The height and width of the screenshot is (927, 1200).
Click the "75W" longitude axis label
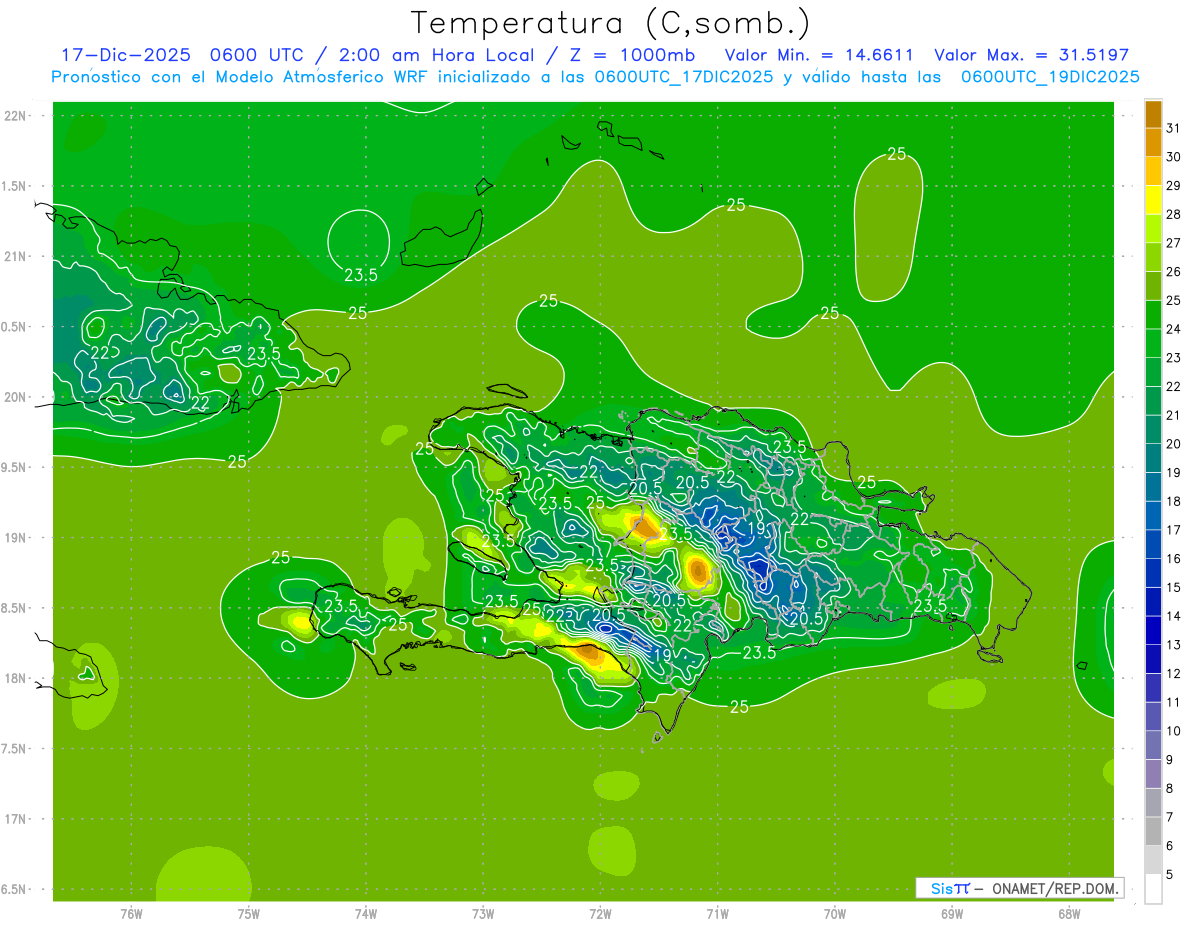pyautogui.click(x=249, y=914)
